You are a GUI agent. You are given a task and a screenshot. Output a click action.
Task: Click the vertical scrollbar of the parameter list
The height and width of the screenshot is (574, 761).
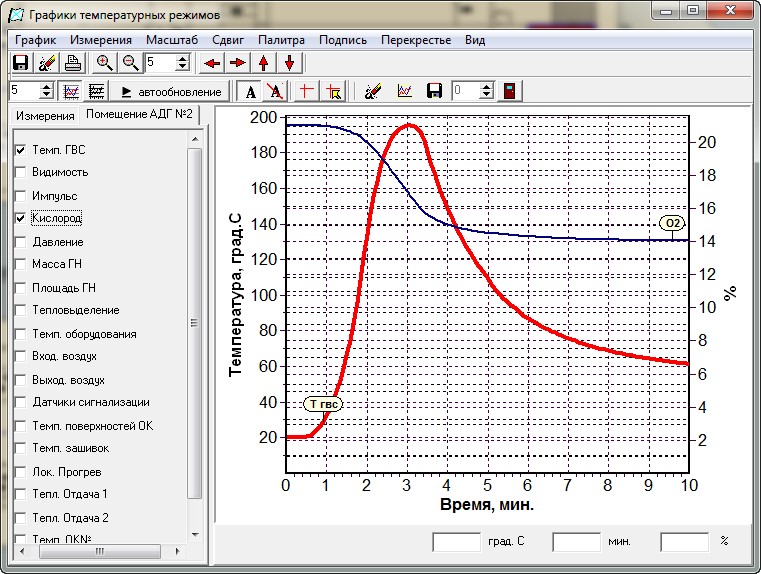(x=195, y=330)
